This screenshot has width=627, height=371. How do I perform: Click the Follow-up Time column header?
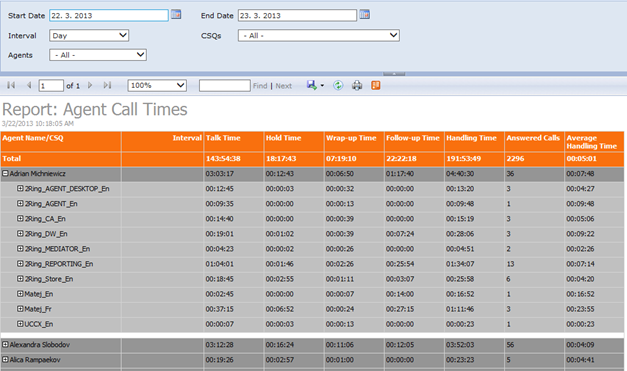(x=414, y=142)
